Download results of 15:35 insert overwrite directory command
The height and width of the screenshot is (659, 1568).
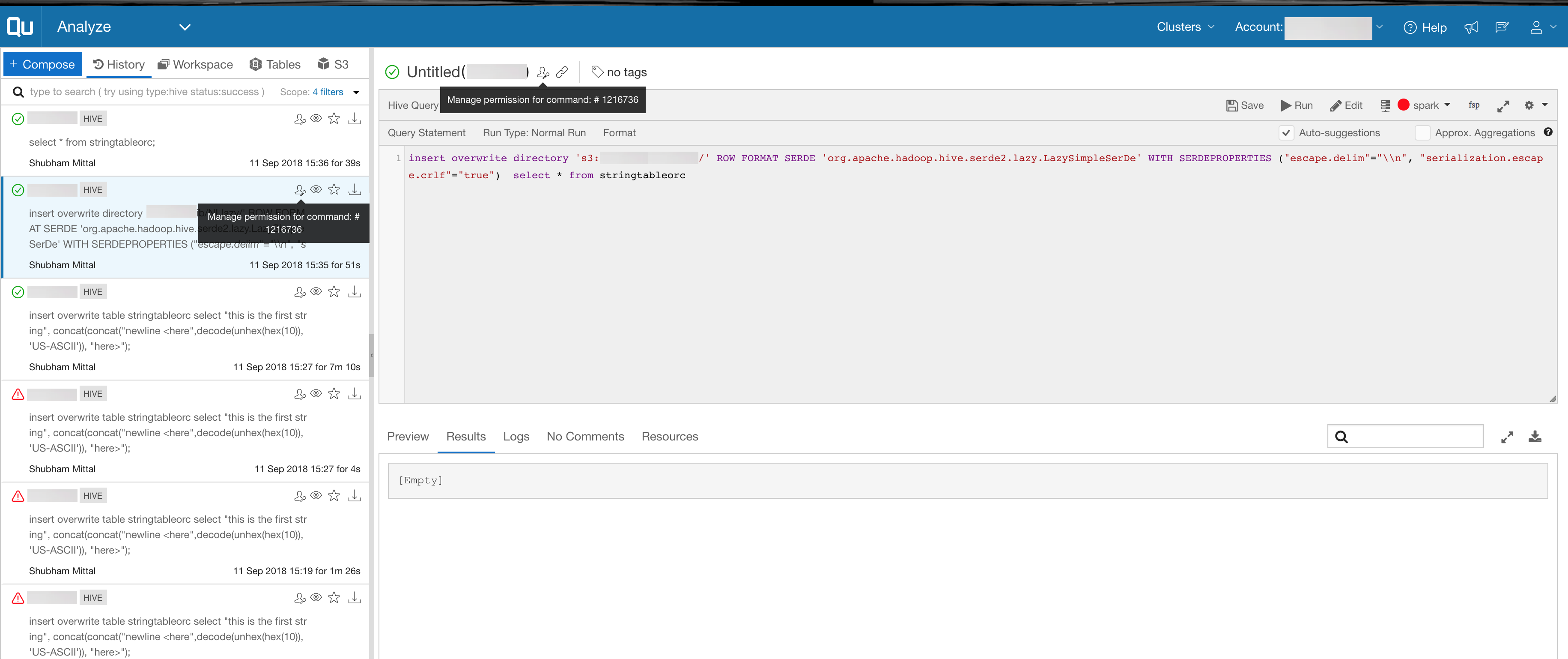354,190
